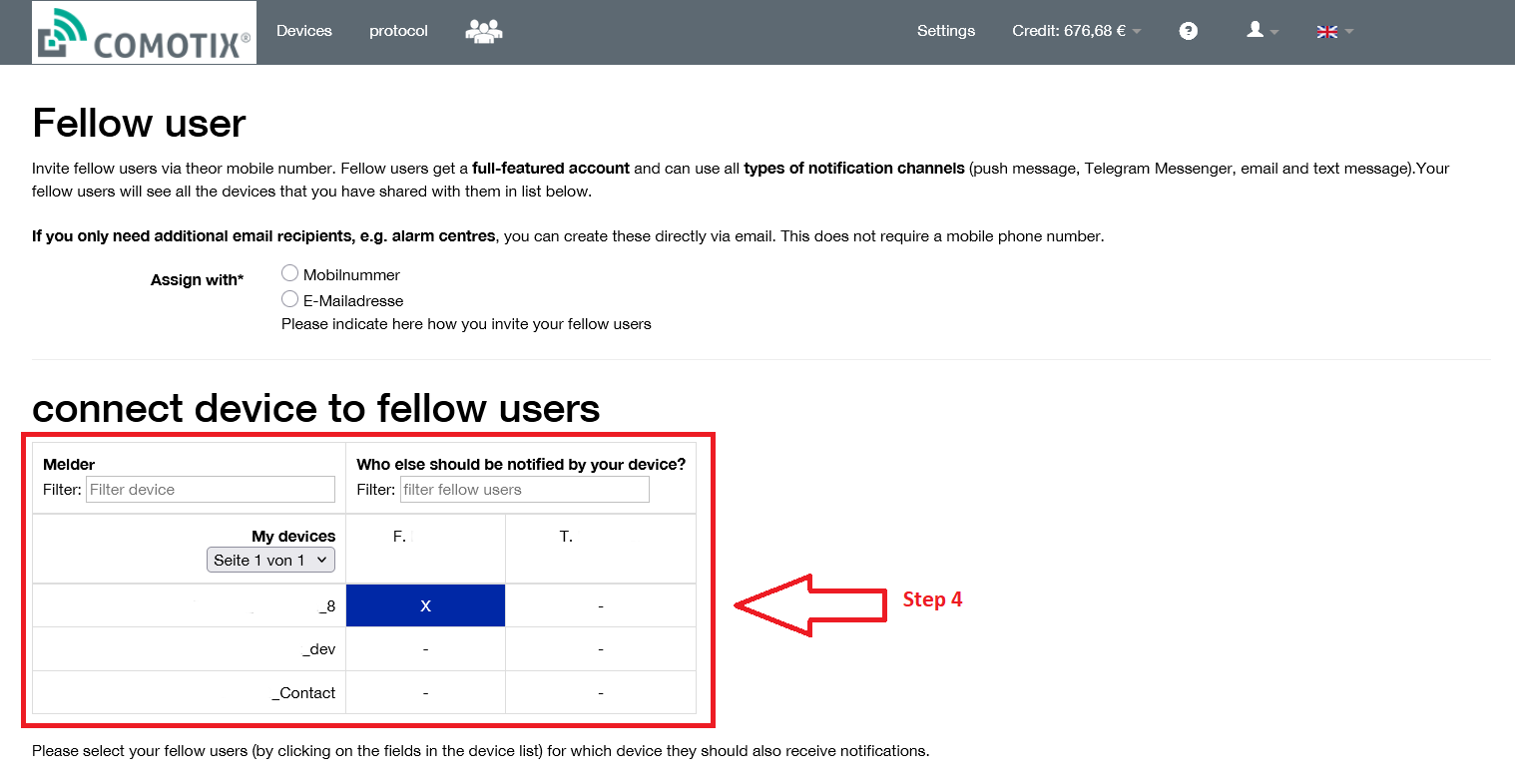Open the protocol menu item
Image resolution: width=1515 pixels, height=784 pixels.
pos(398,31)
